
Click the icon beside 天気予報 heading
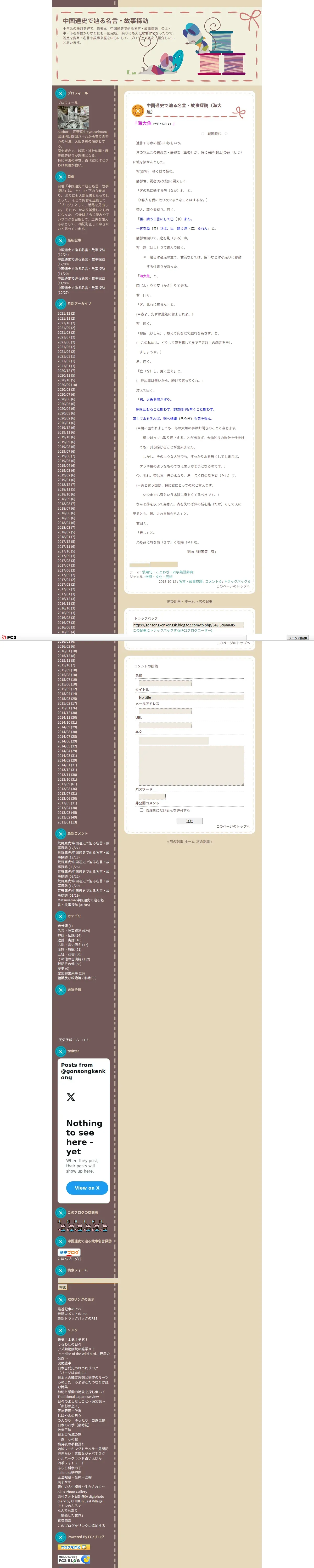pos(60,990)
